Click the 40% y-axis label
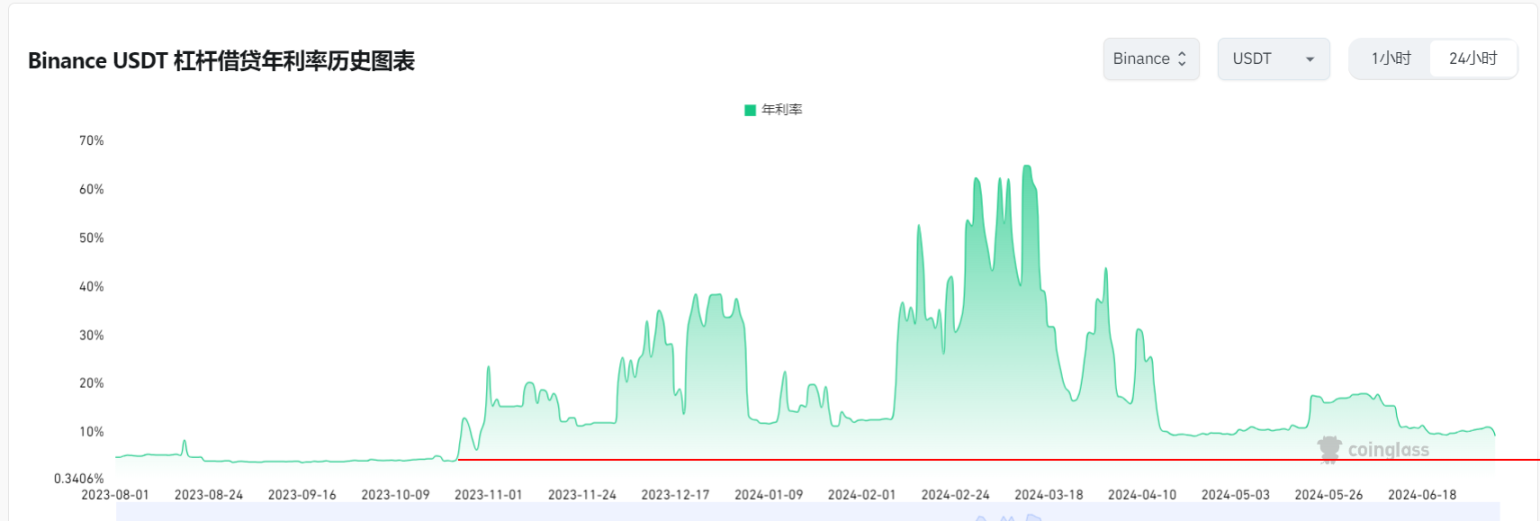 [91, 287]
